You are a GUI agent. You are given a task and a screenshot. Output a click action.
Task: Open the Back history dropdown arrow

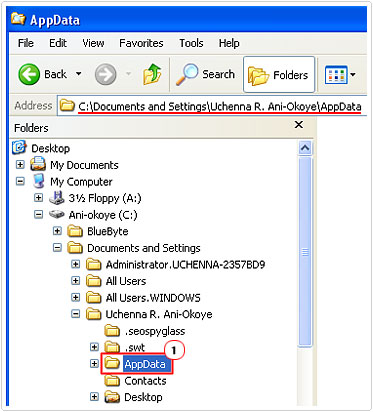tap(79, 74)
